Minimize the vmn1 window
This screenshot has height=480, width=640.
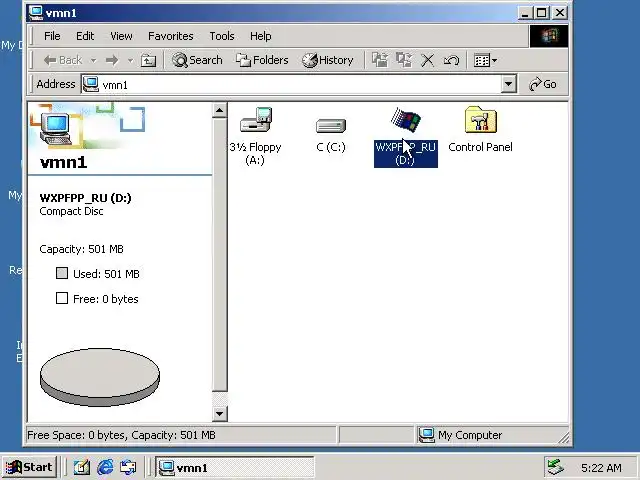[524, 13]
